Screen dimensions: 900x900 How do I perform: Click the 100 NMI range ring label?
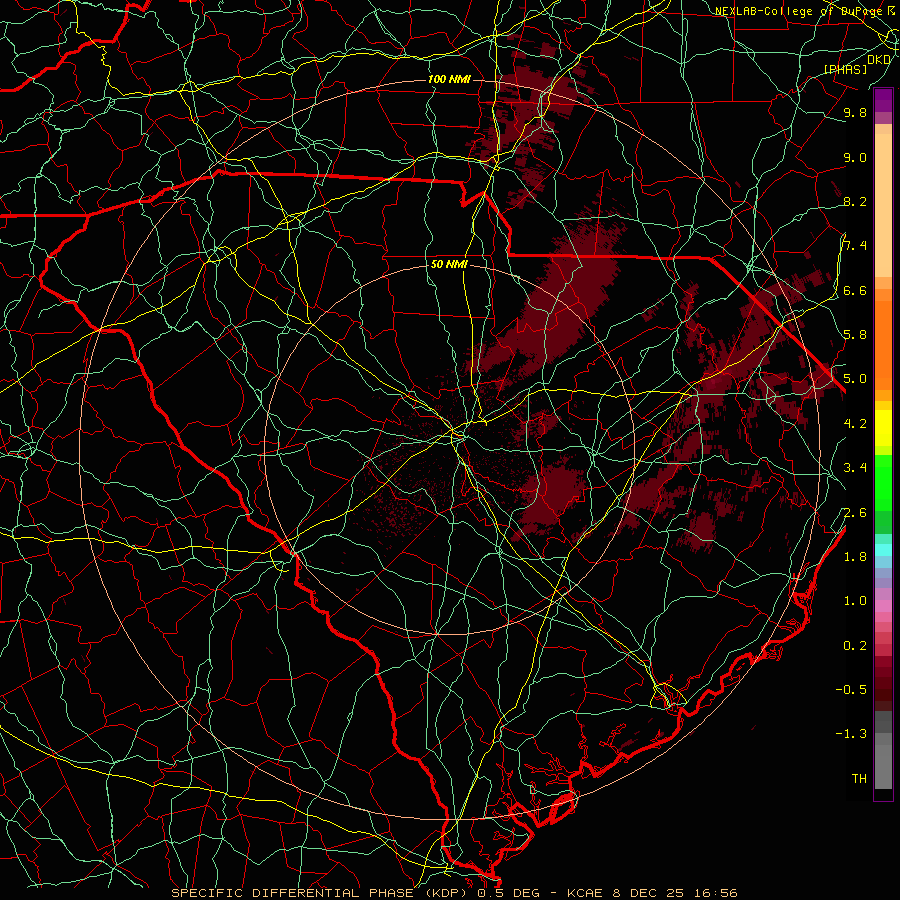(449, 79)
